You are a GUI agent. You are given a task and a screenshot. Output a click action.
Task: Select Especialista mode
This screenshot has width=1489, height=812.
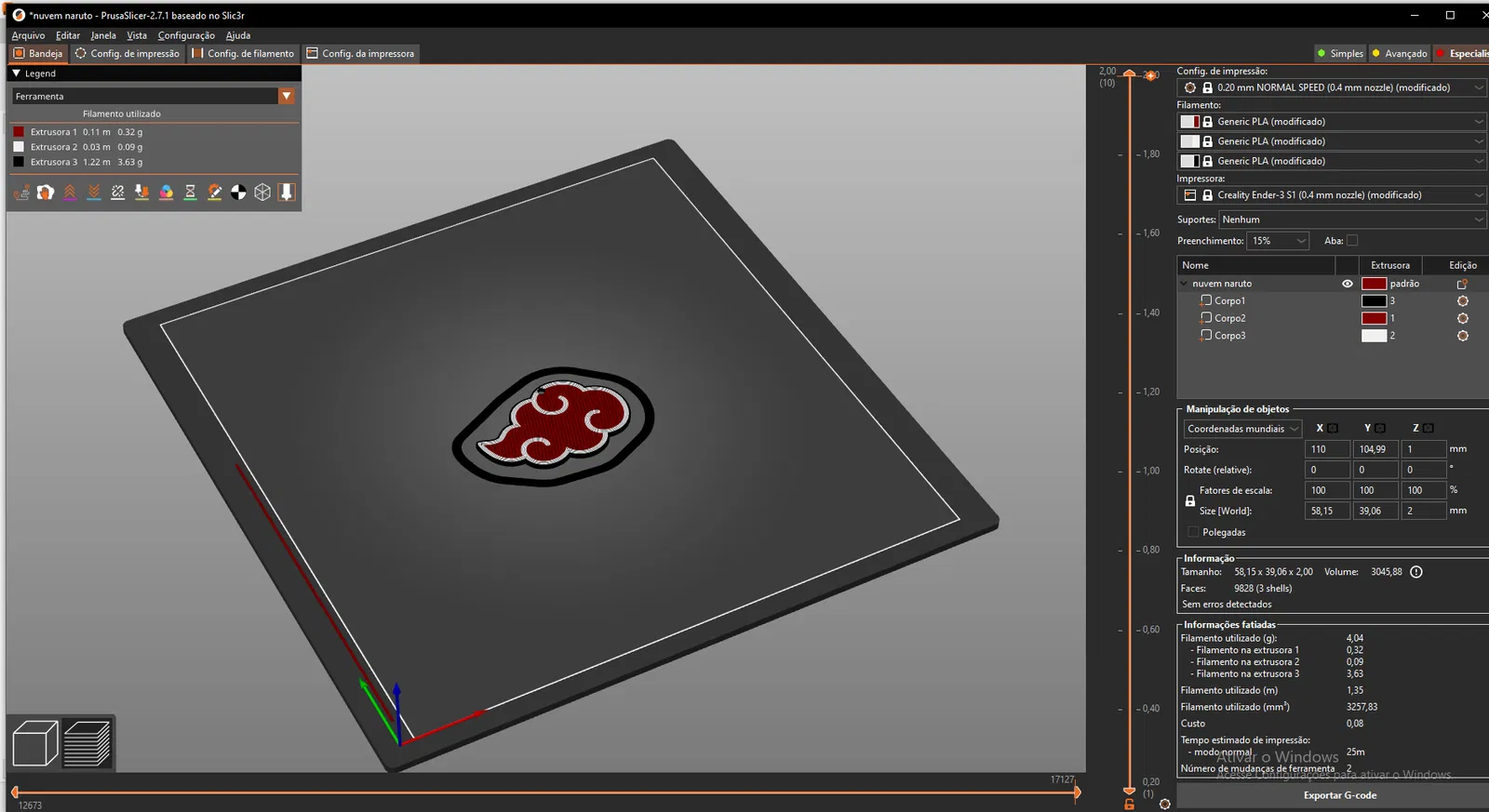tap(1462, 53)
